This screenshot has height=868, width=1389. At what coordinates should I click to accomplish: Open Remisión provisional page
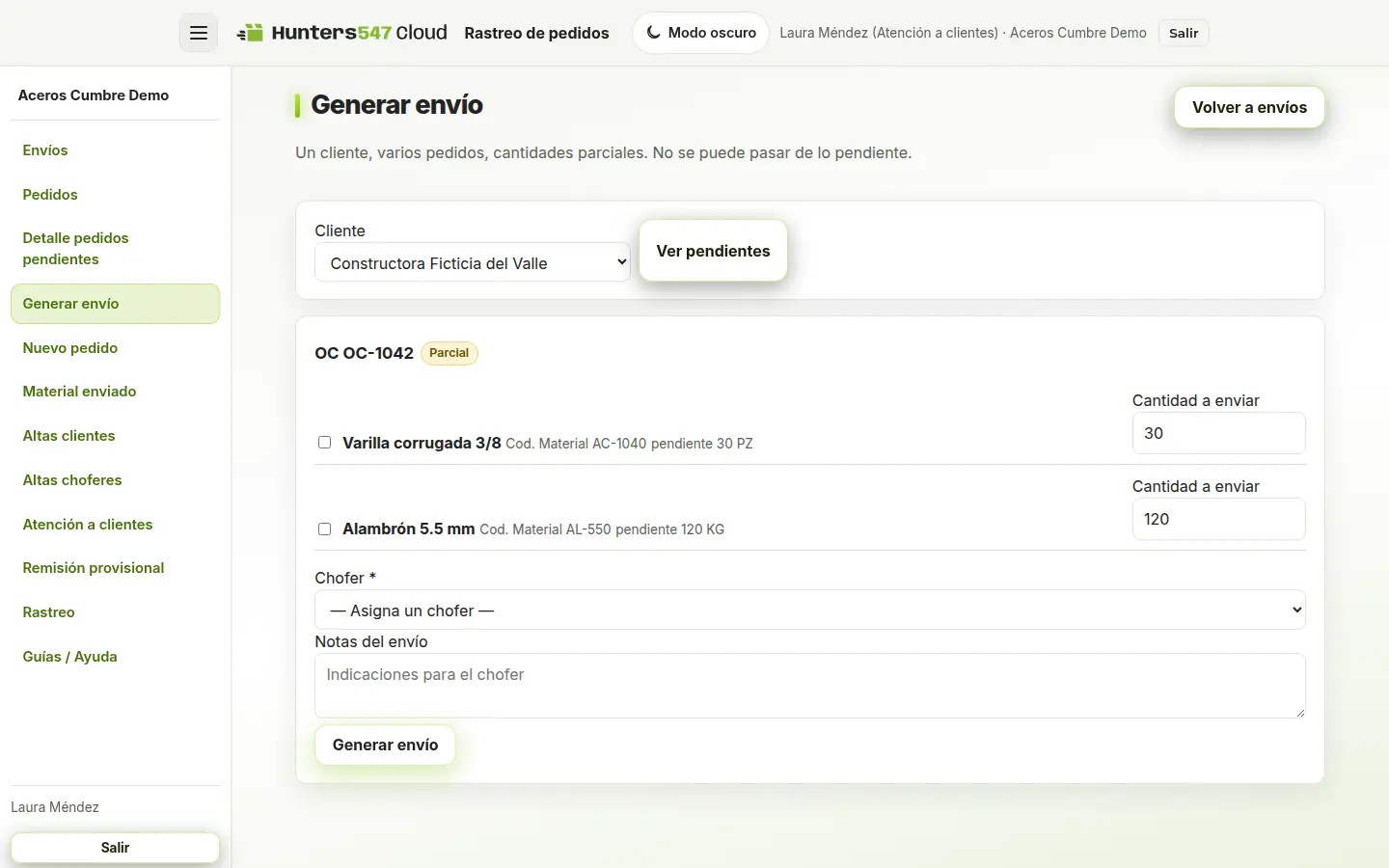click(115, 568)
